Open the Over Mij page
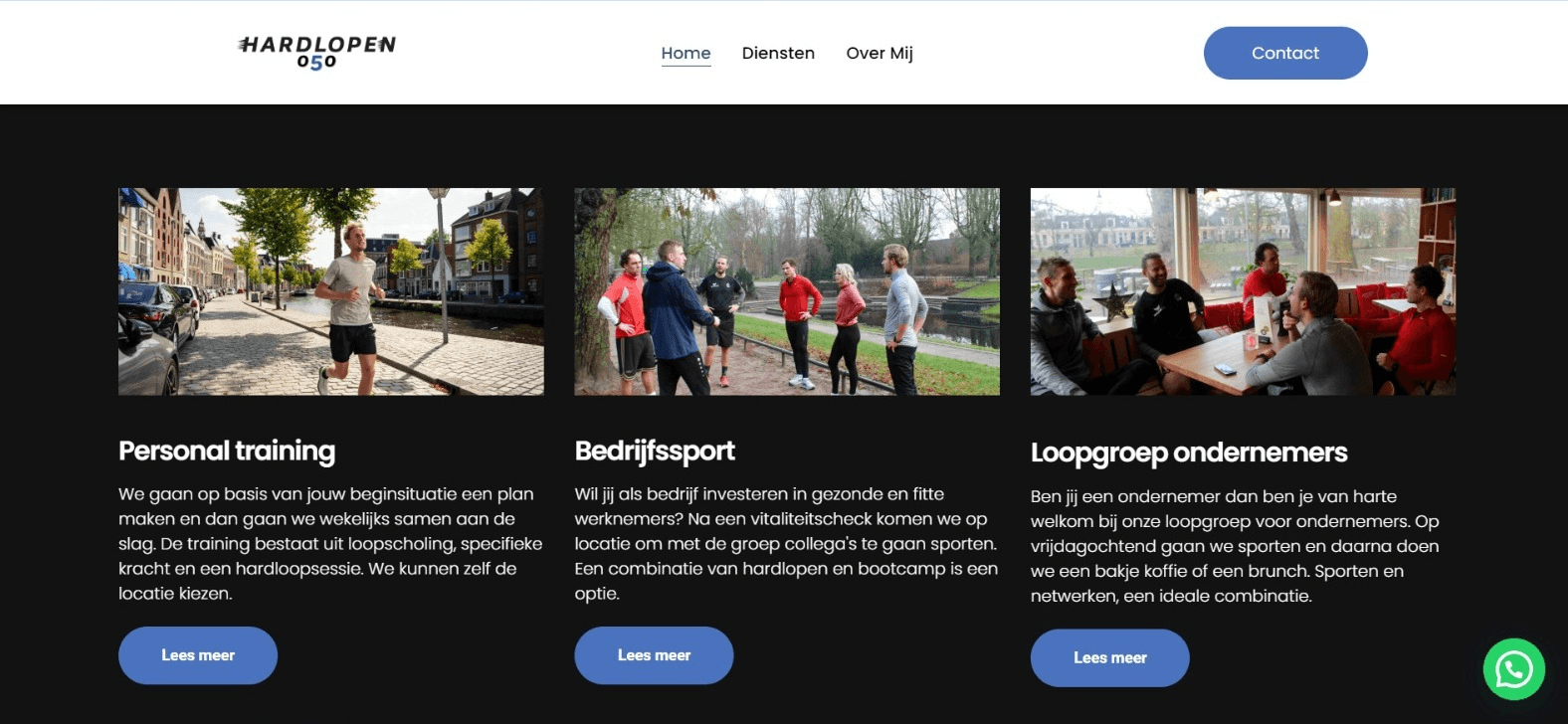1568x724 pixels. click(x=880, y=53)
